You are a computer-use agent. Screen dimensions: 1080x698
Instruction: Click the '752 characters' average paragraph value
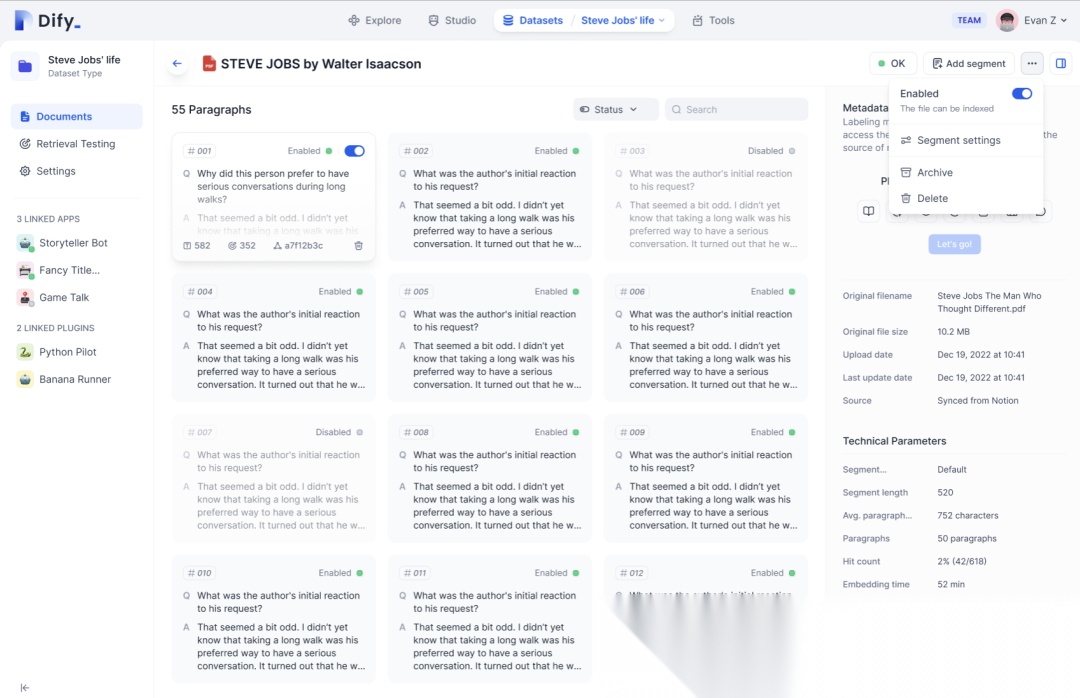tap(968, 515)
